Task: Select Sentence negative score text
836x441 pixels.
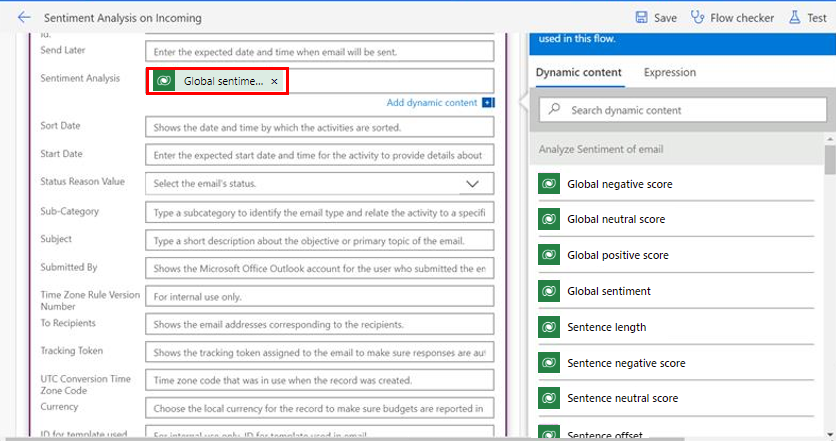Action: pyautogui.click(x=626, y=363)
